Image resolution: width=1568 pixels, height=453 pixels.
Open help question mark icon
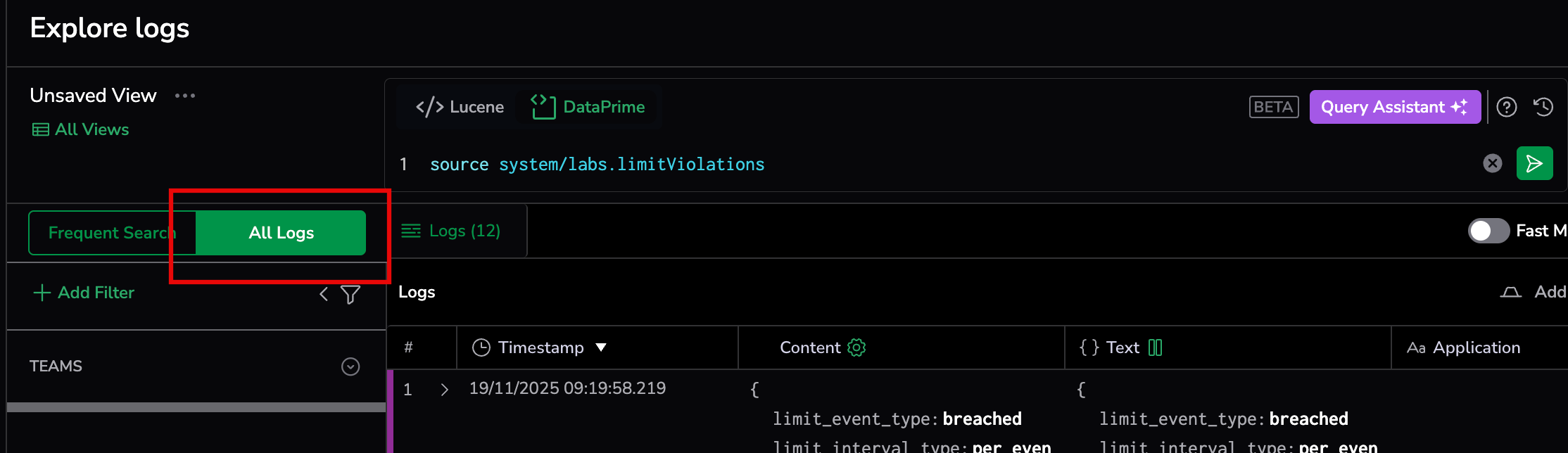tap(1506, 107)
